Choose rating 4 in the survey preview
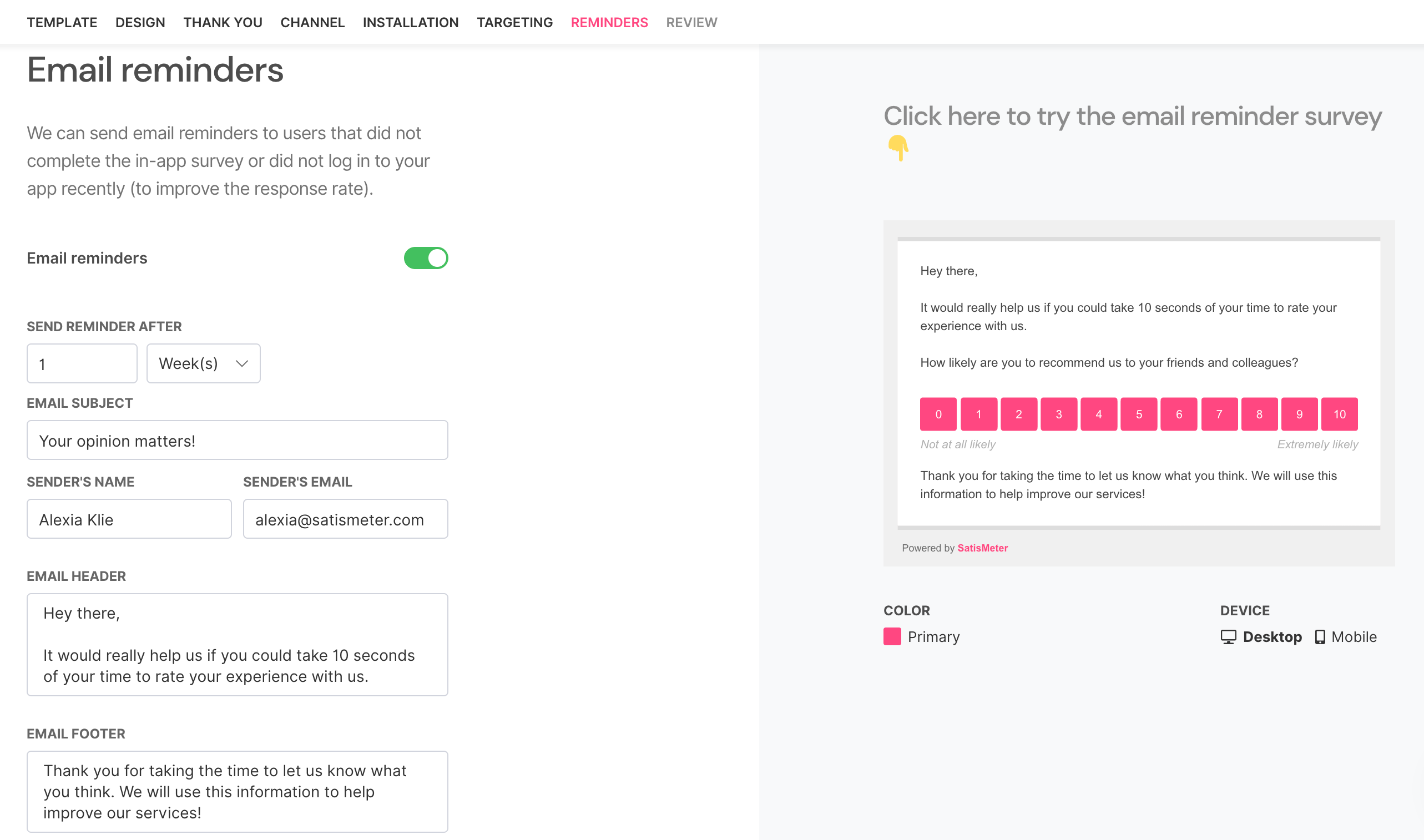Viewport: 1424px width, 840px height. pyautogui.click(x=1099, y=414)
